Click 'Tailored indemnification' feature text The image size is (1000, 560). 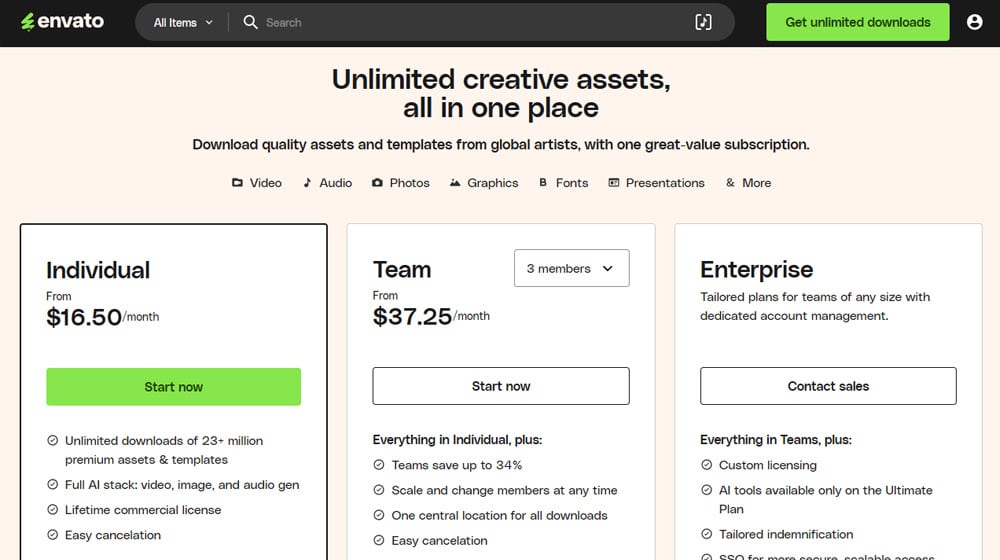(786, 534)
